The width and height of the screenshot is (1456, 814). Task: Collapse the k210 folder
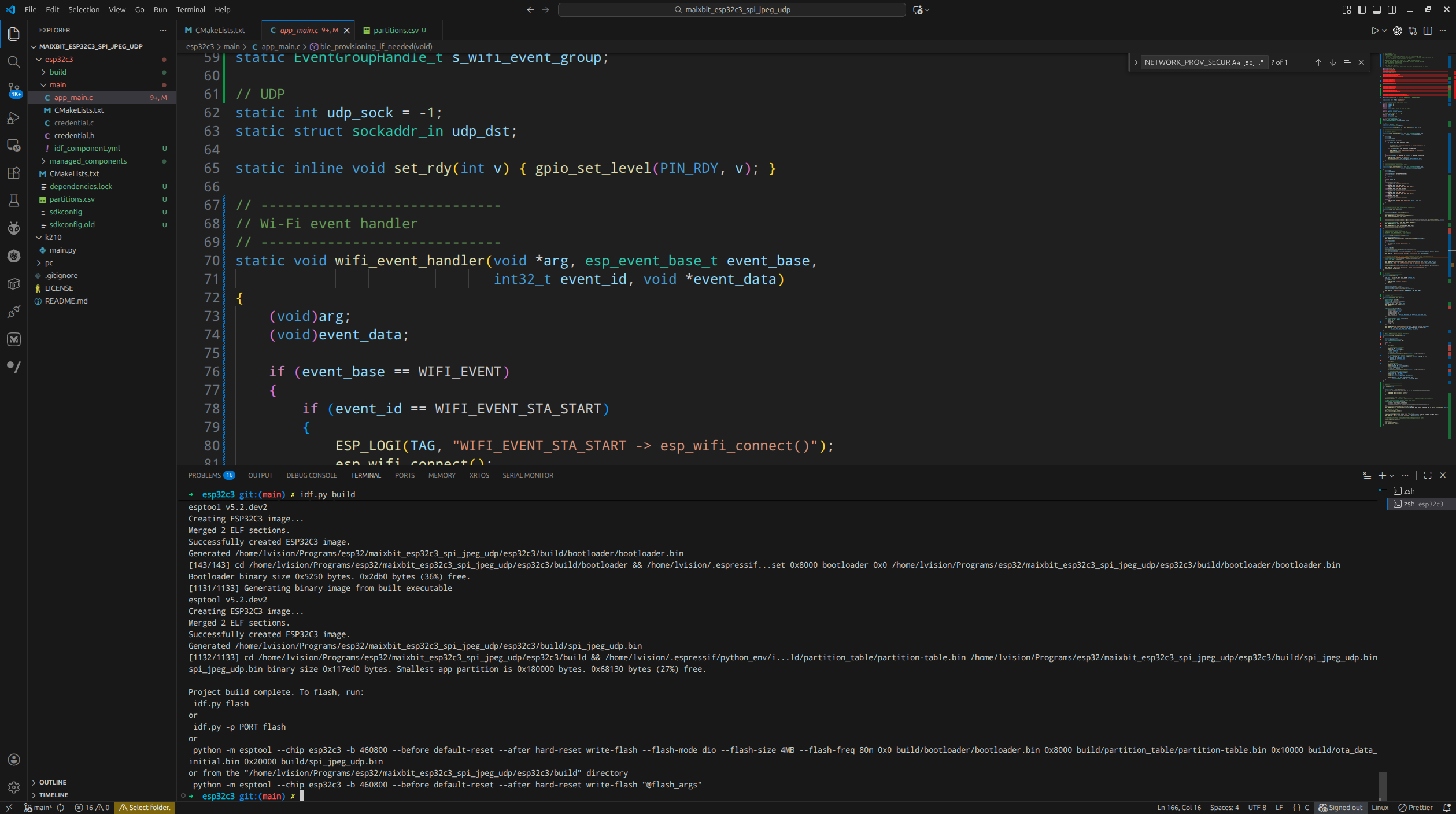point(53,238)
